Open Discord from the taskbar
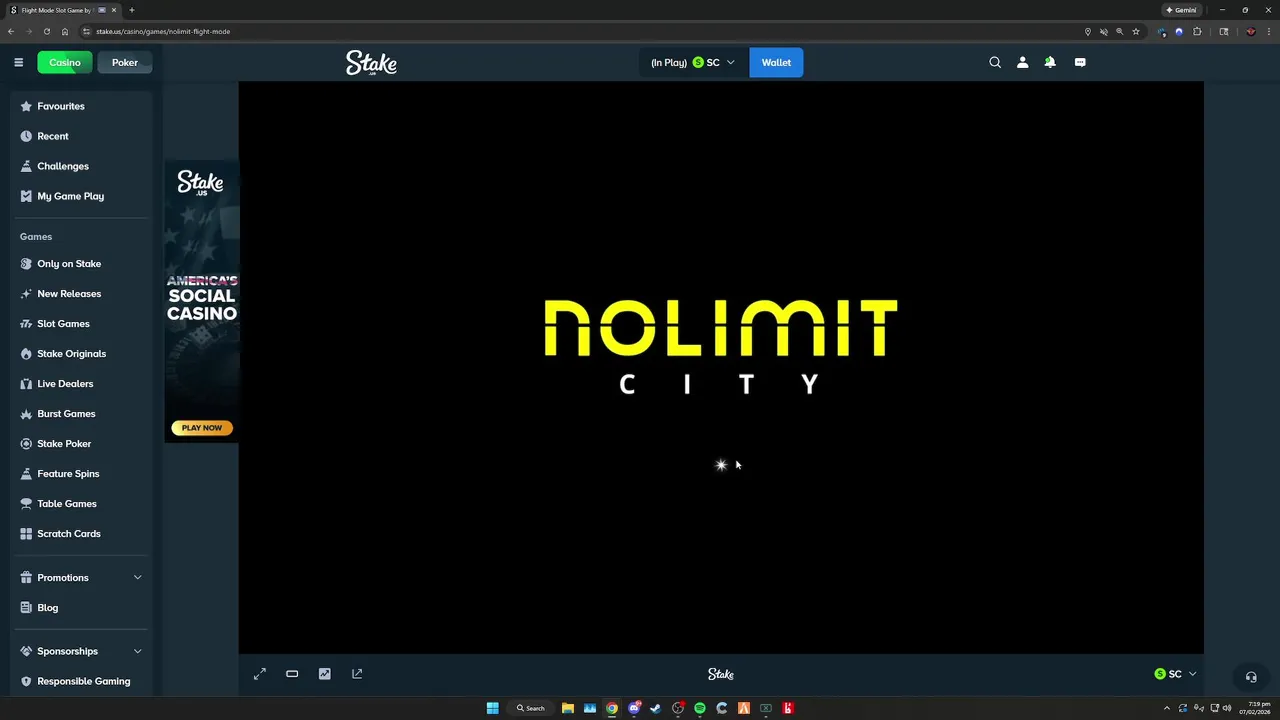Image resolution: width=1280 pixels, height=720 pixels. [x=634, y=708]
